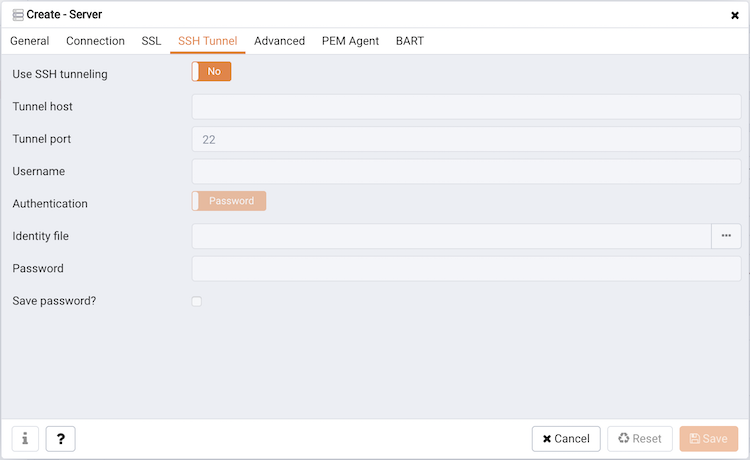Screen dimensions: 750x460
Task: Switch to the General tab
Action: point(30,41)
